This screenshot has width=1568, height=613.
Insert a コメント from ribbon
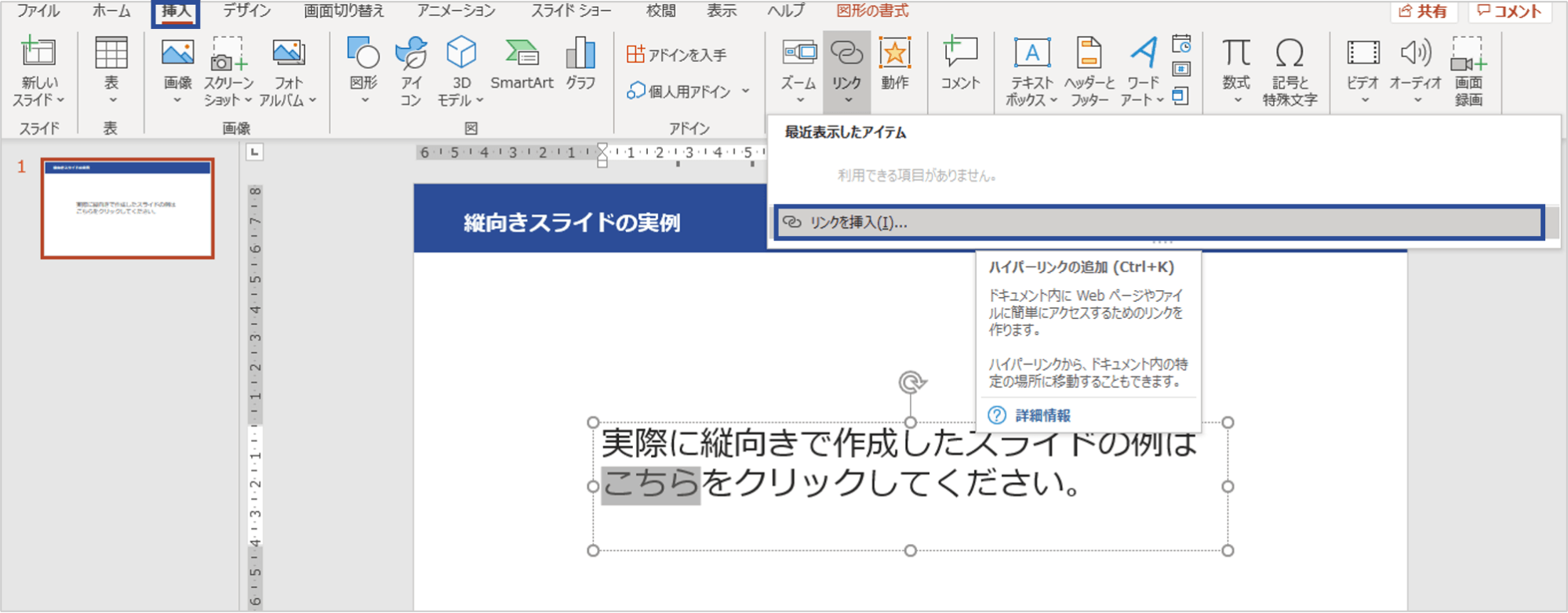click(x=960, y=63)
